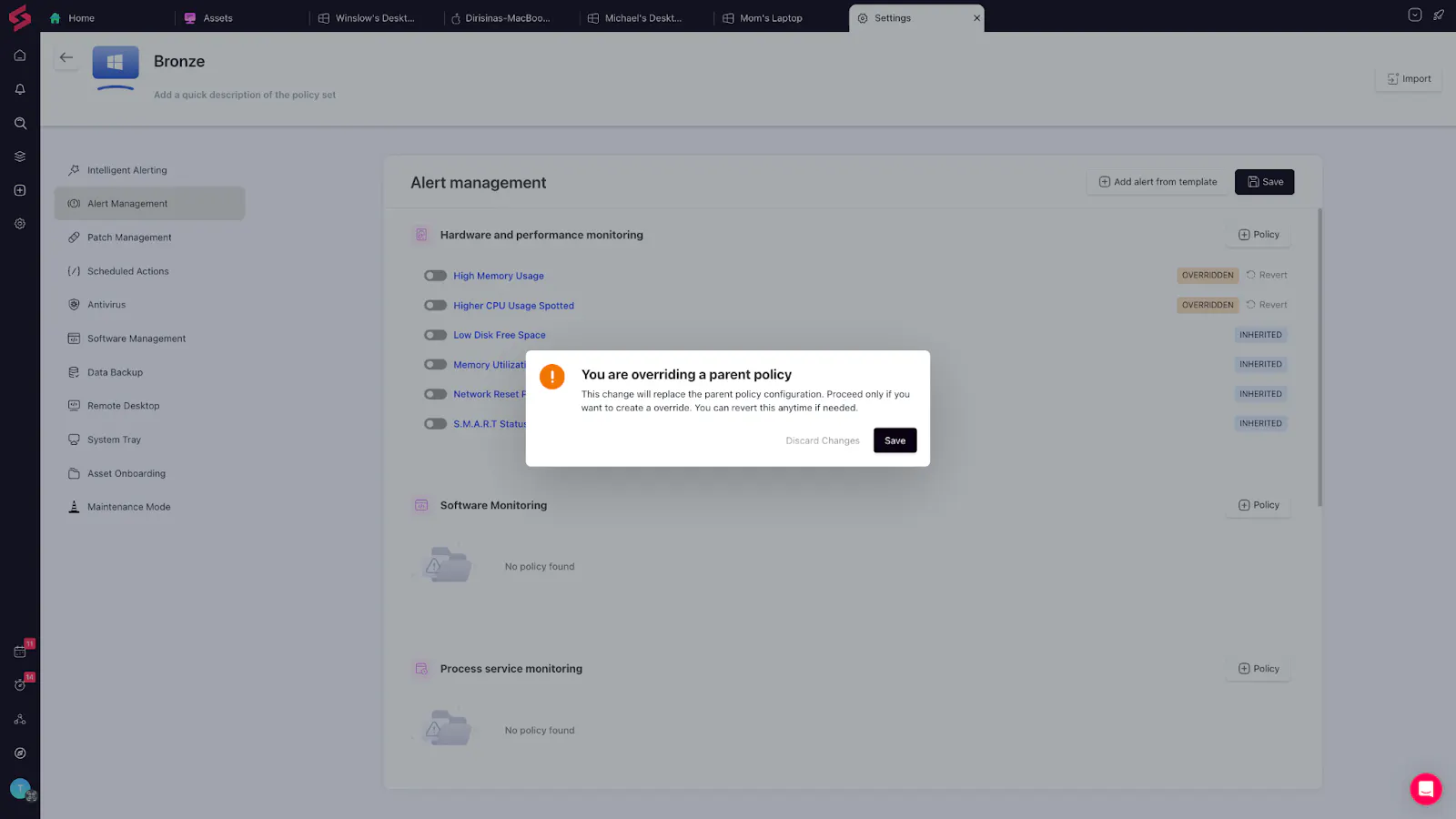The height and width of the screenshot is (819, 1456).
Task: Click the rocket icon in top bar
Action: point(1439,15)
